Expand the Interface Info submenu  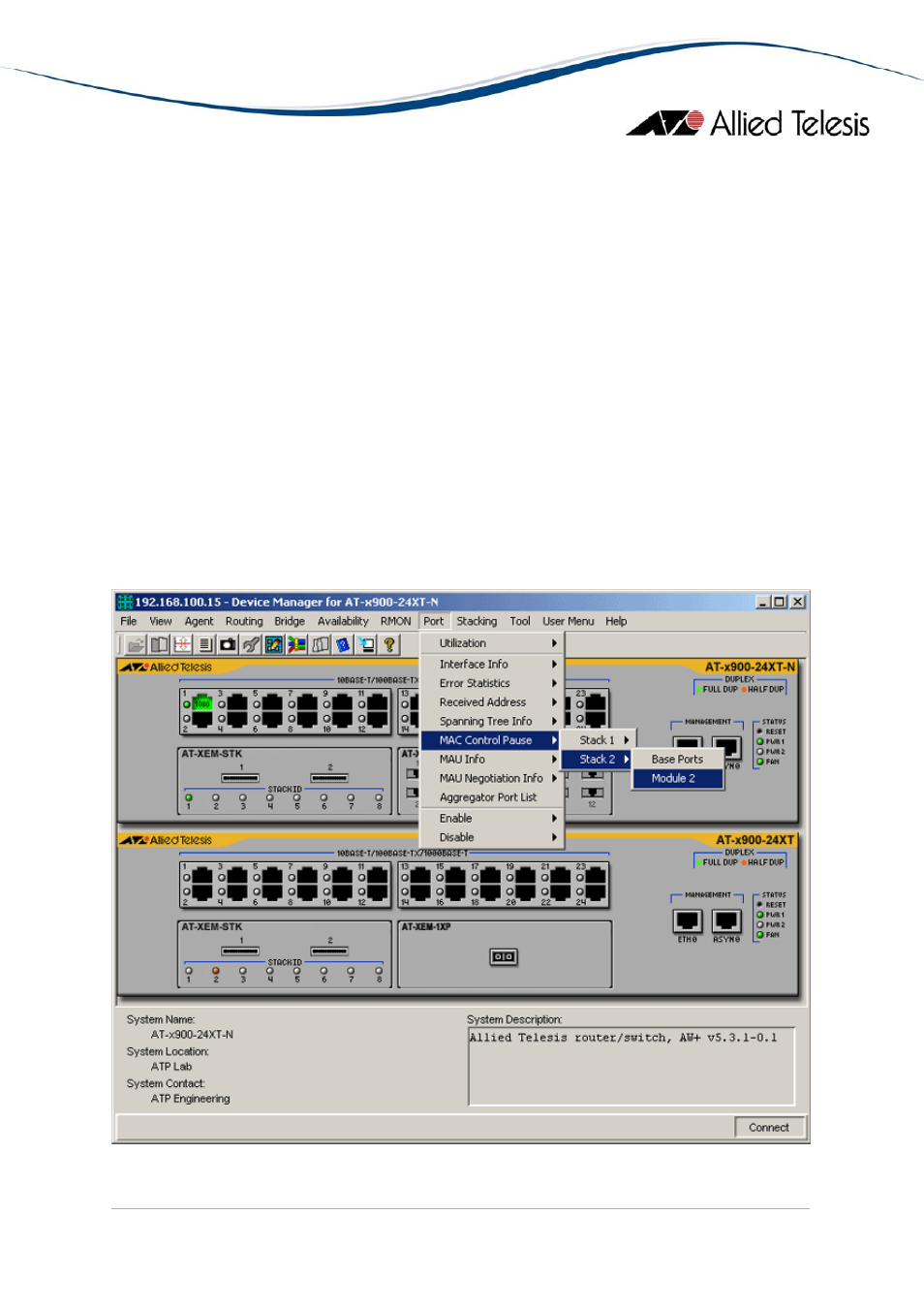click(492, 664)
